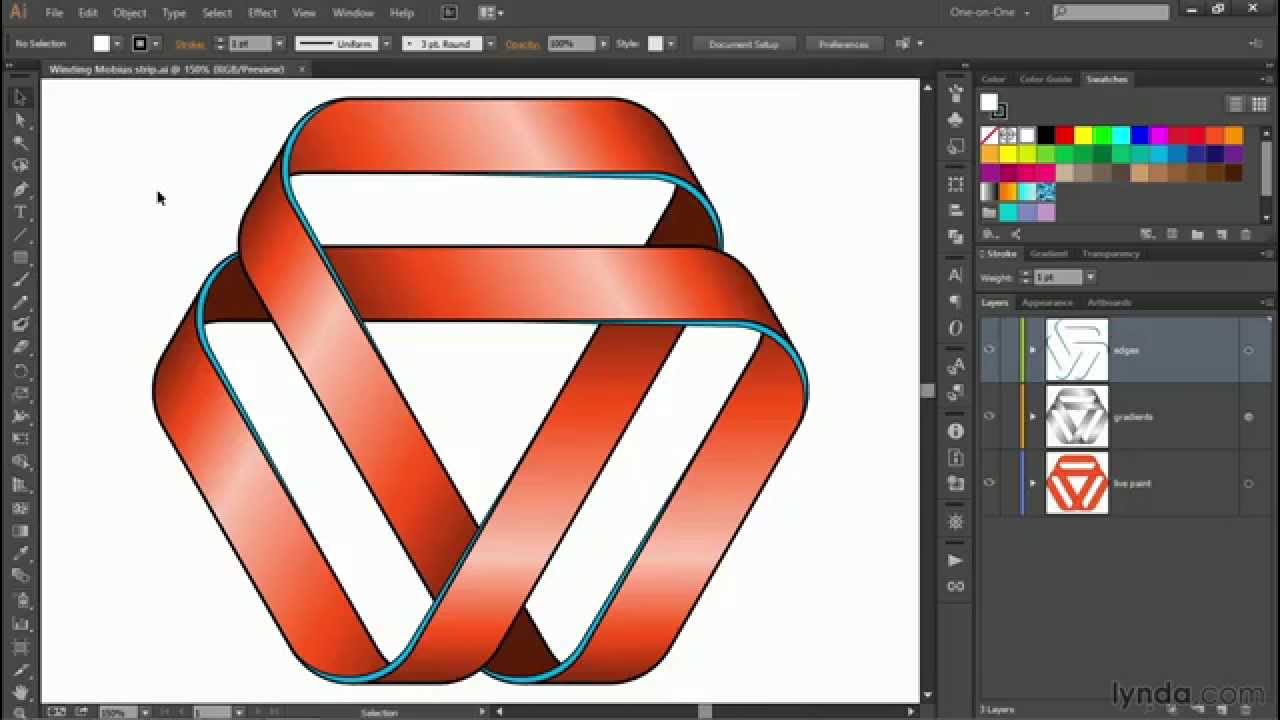Toggle visibility of the gradients layer
Image resolution: width=1280 pixels, height=720 pixels.
988,415
